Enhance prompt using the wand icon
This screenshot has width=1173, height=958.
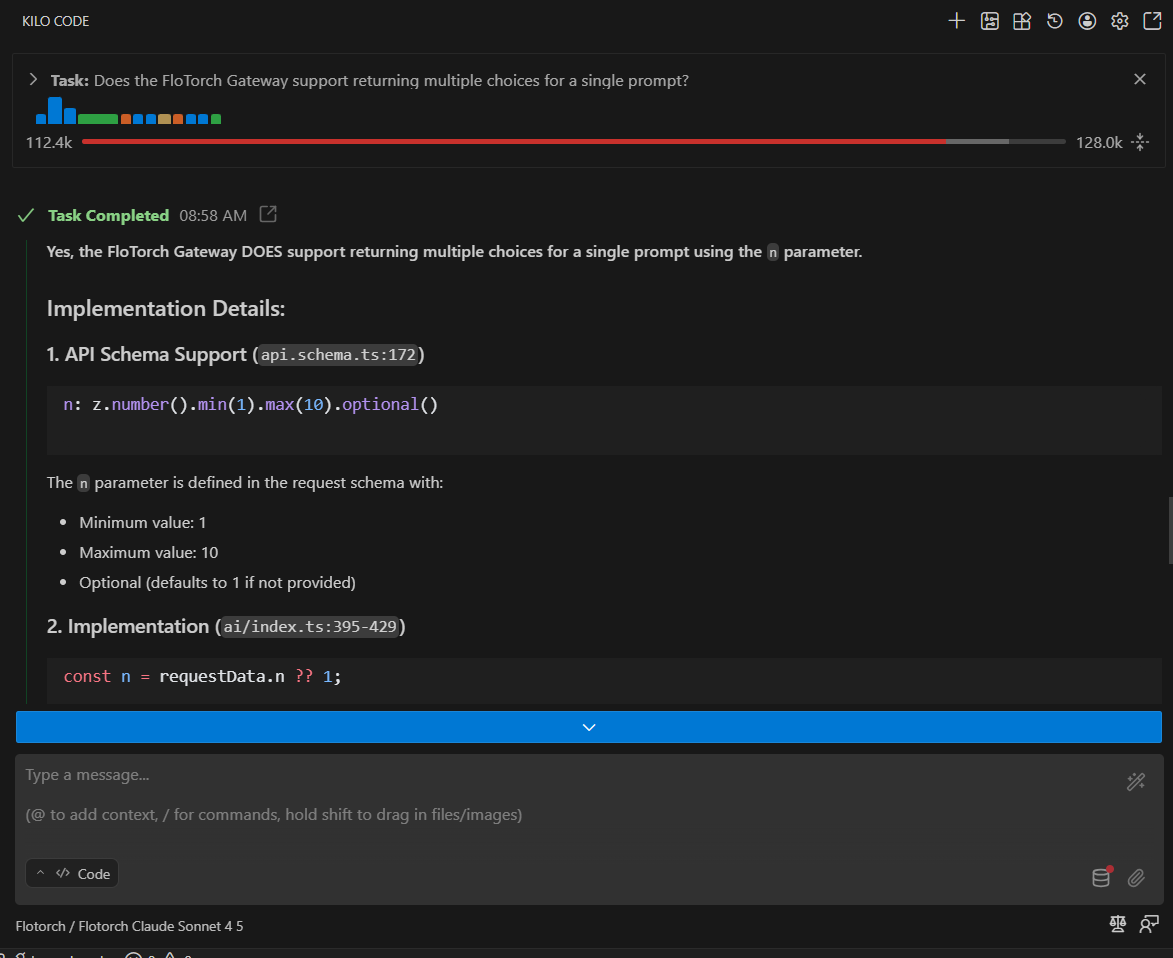tap(1136, 782)
